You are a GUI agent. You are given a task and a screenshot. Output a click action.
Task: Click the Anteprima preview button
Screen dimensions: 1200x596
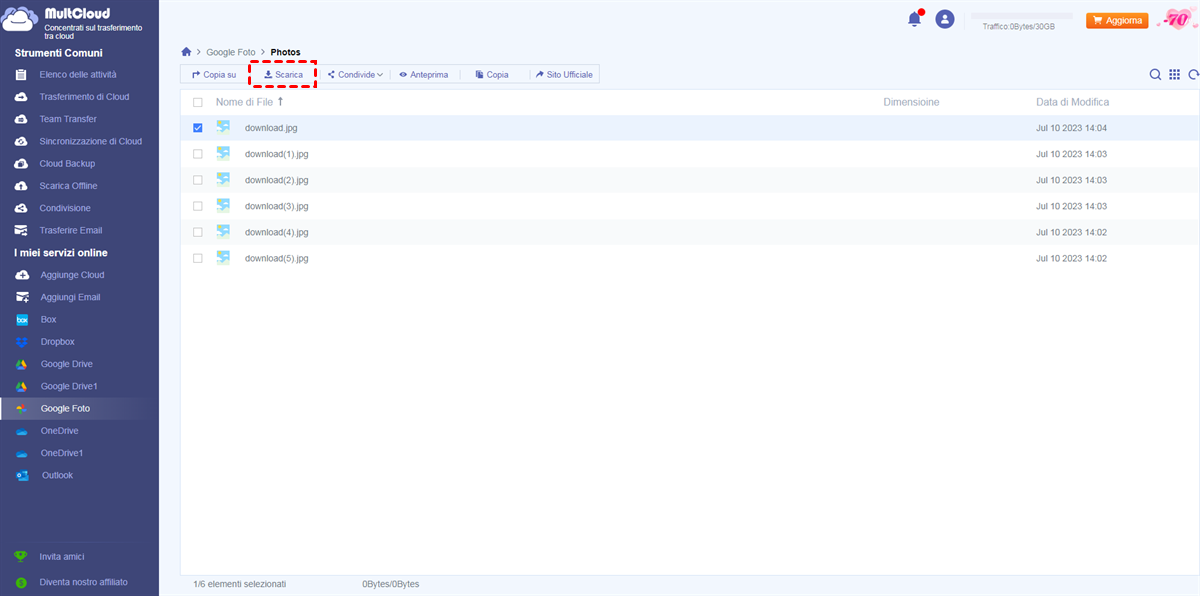tap(423, 75)
